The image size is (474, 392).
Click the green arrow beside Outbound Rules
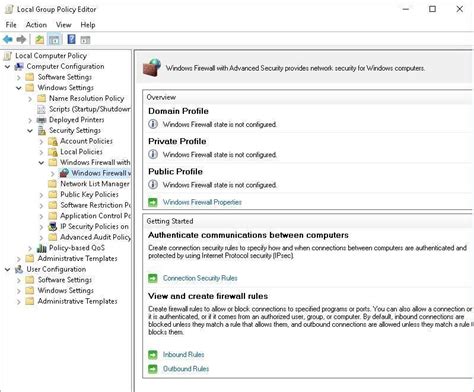coord(153,369)
